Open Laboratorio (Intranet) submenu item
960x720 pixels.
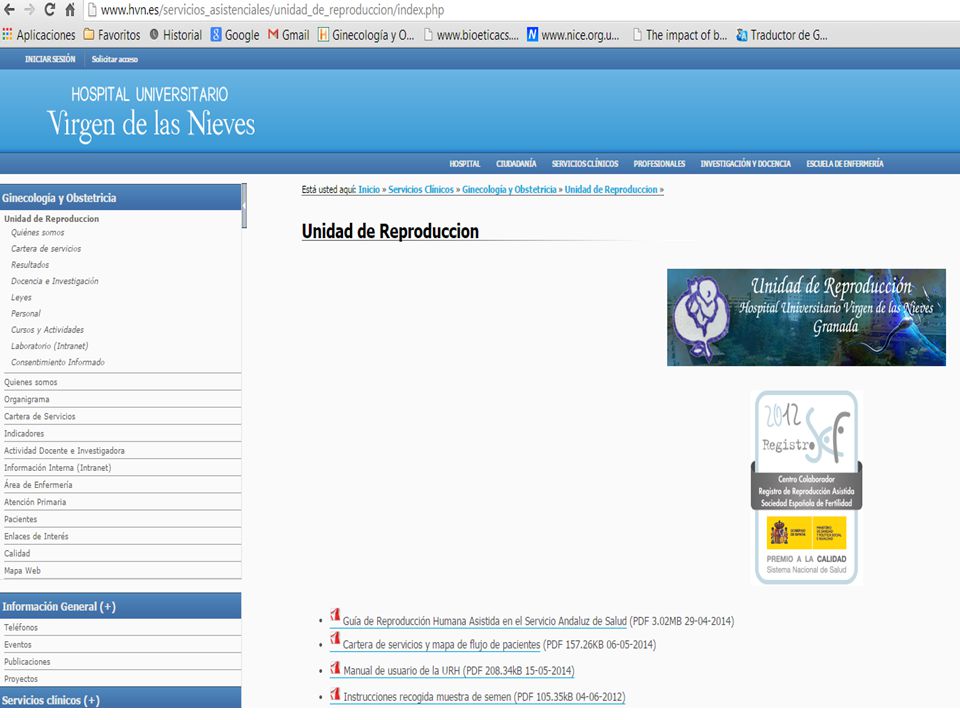tap(50, 346)
